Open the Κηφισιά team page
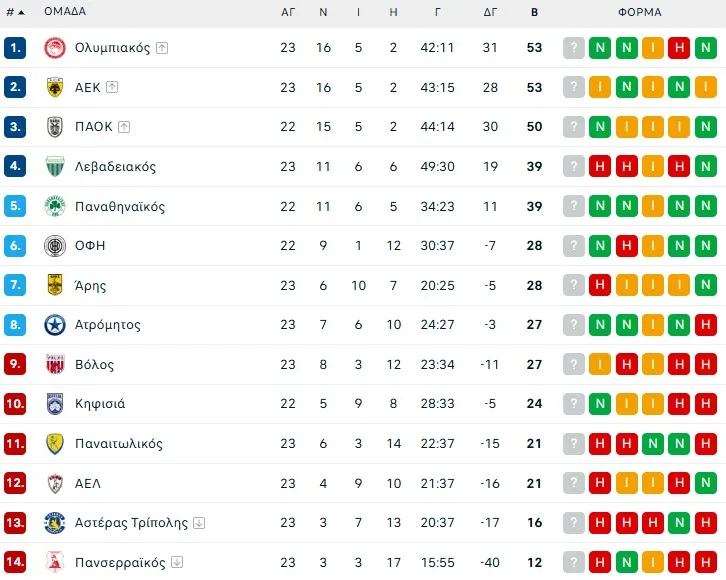Viewport: 726px width, 580px height. (x=99, y=404)
